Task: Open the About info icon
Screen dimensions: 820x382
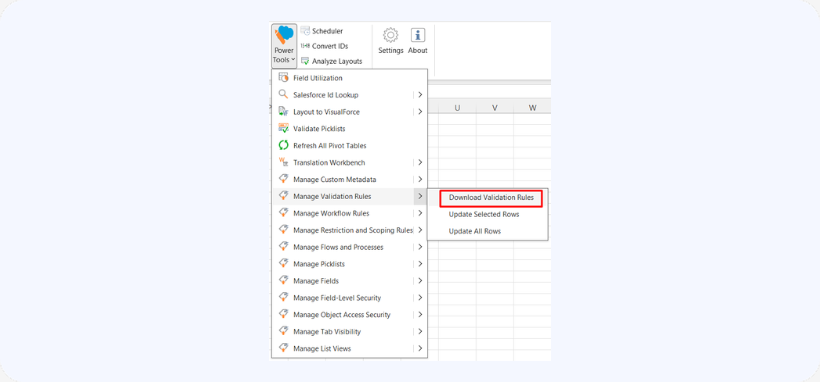Action: coord(417,36)
